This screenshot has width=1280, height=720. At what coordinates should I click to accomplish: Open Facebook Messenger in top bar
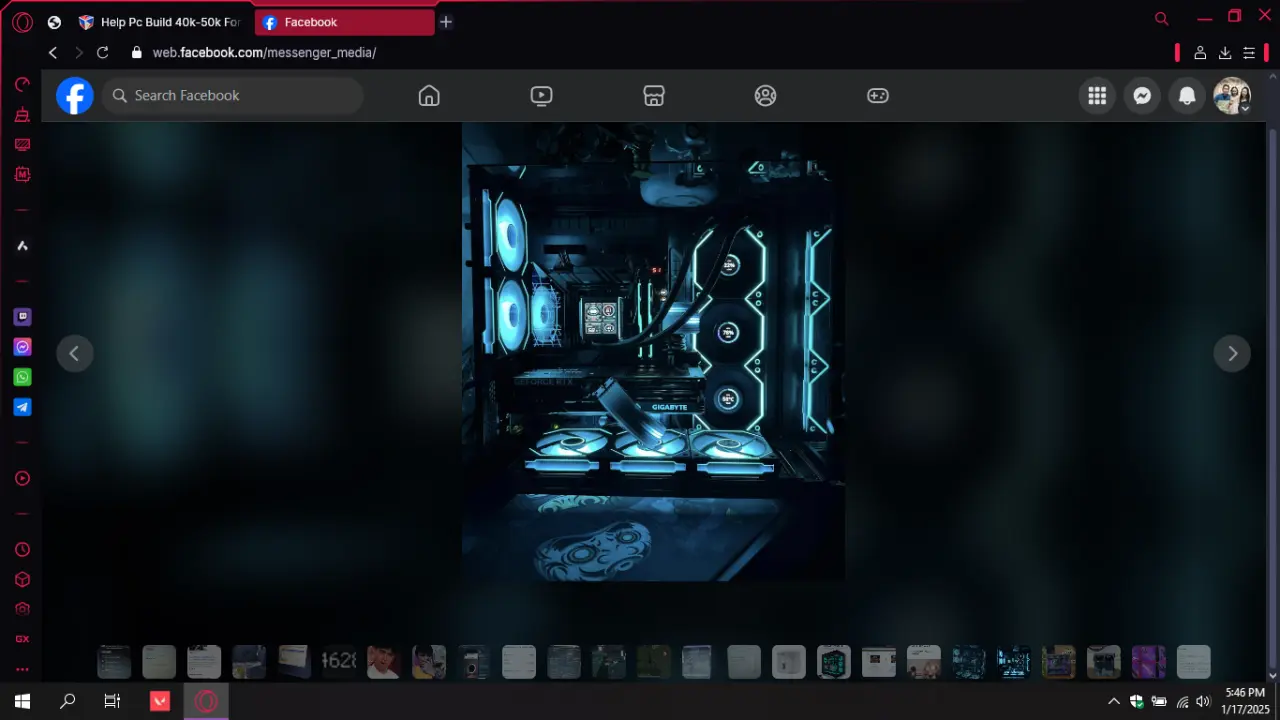pyautogui.click(x=1142, y=96)
